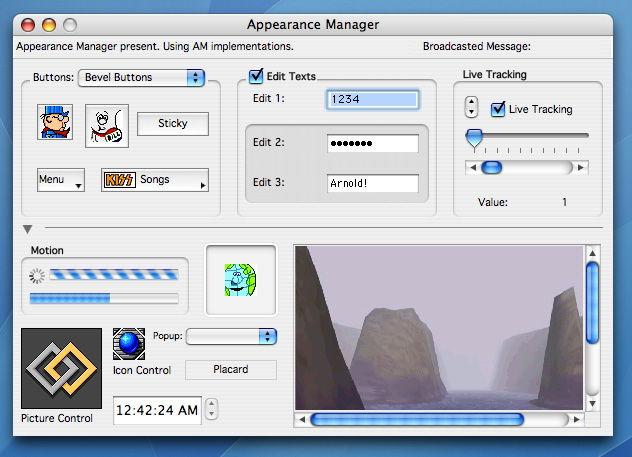This screenshot has width=632, height=457.
Task: Click the interlocking diamonds Picture Control
Action: (x=61, y=368)
